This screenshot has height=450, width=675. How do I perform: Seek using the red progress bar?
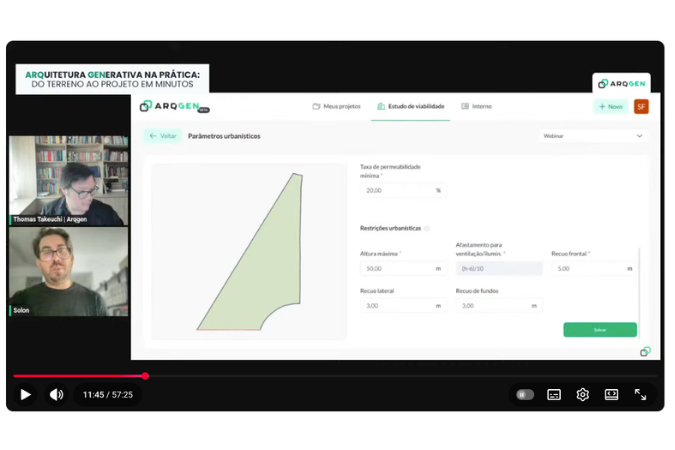79,376
